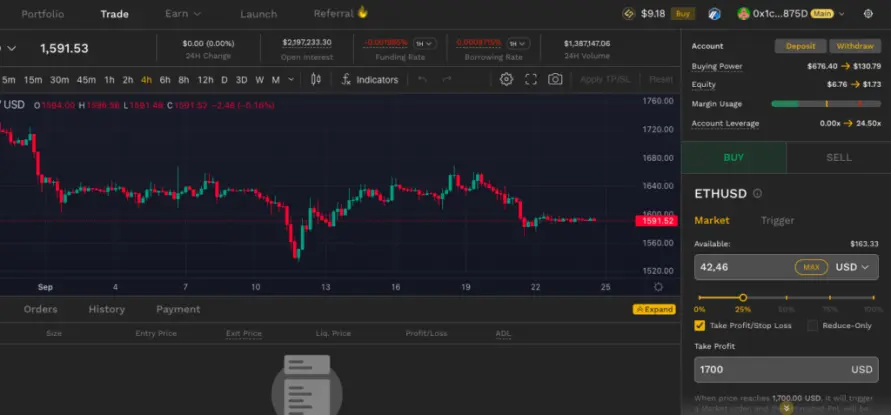Expand the positions panel
Screen dimensions: 891x415
tap(654, 309)
